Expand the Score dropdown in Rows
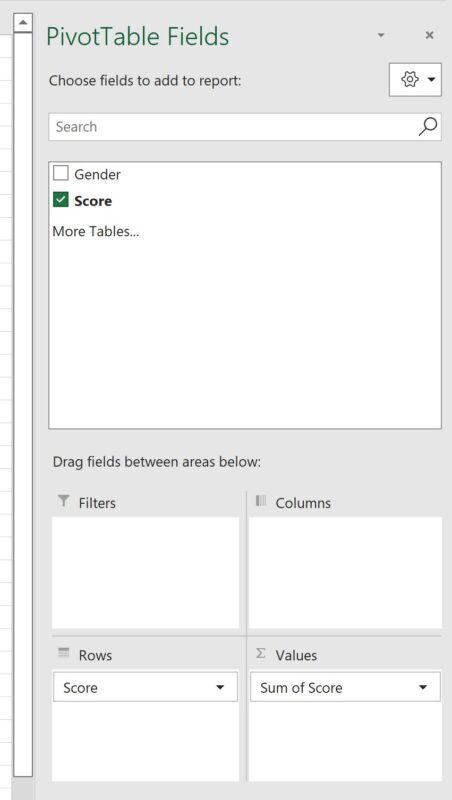This screenshot has height=800, width=452. pos(220,688)
